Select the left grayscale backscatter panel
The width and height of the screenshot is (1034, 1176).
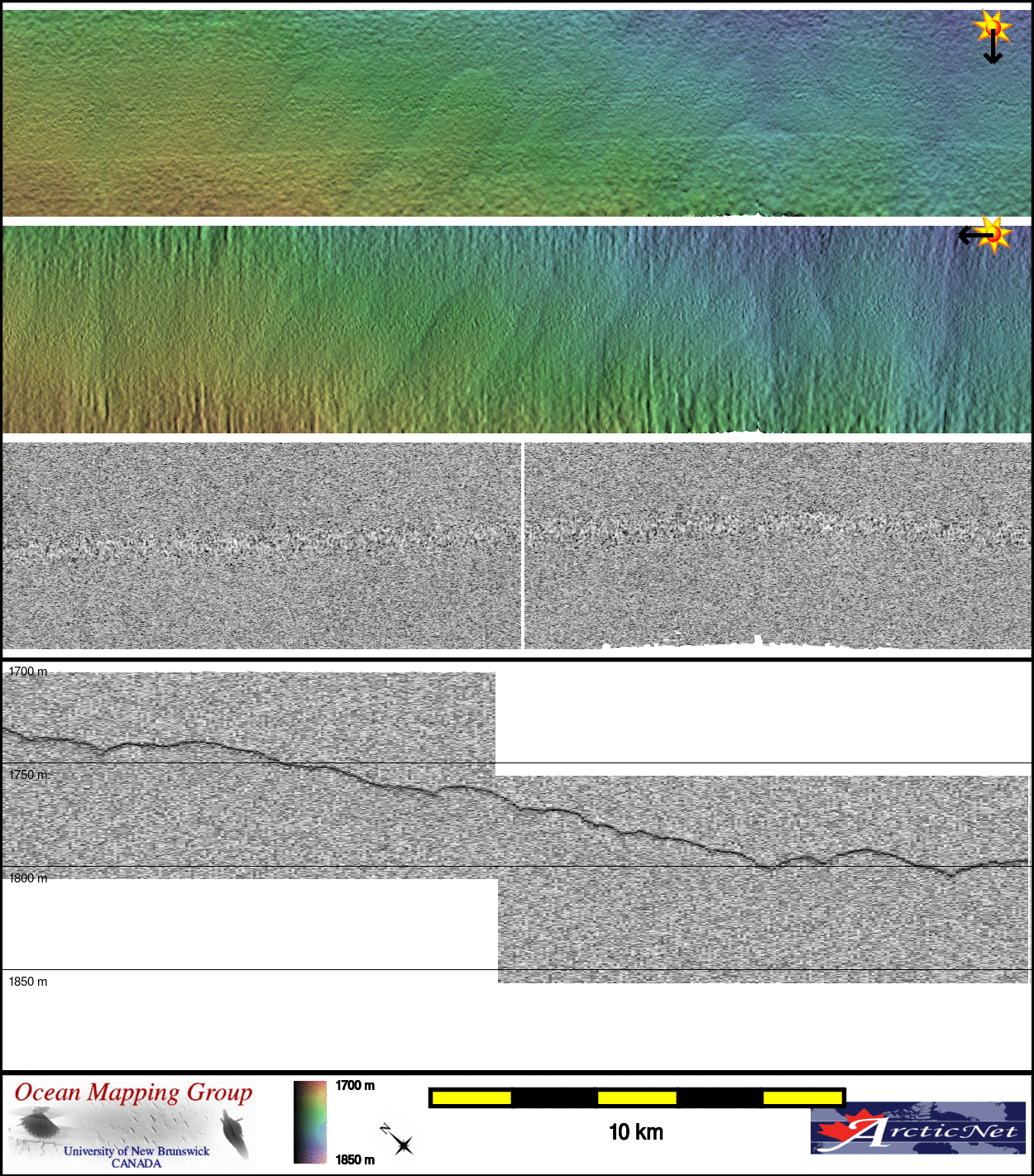click(261, 546)
